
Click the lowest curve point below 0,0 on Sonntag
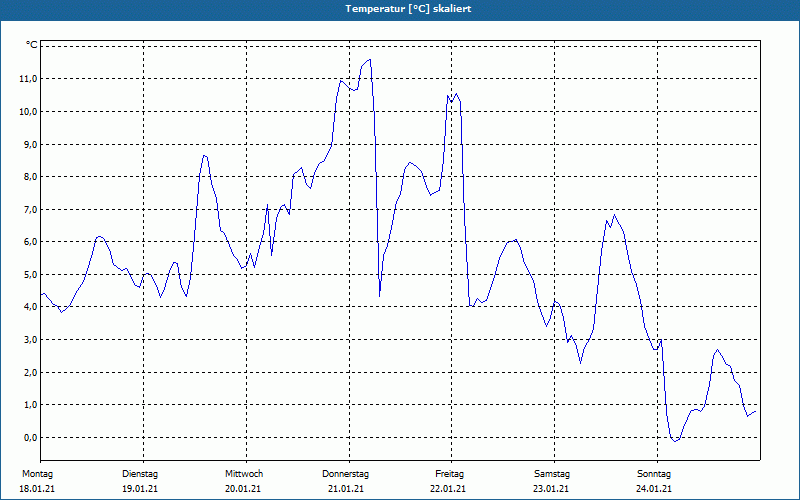675,441
